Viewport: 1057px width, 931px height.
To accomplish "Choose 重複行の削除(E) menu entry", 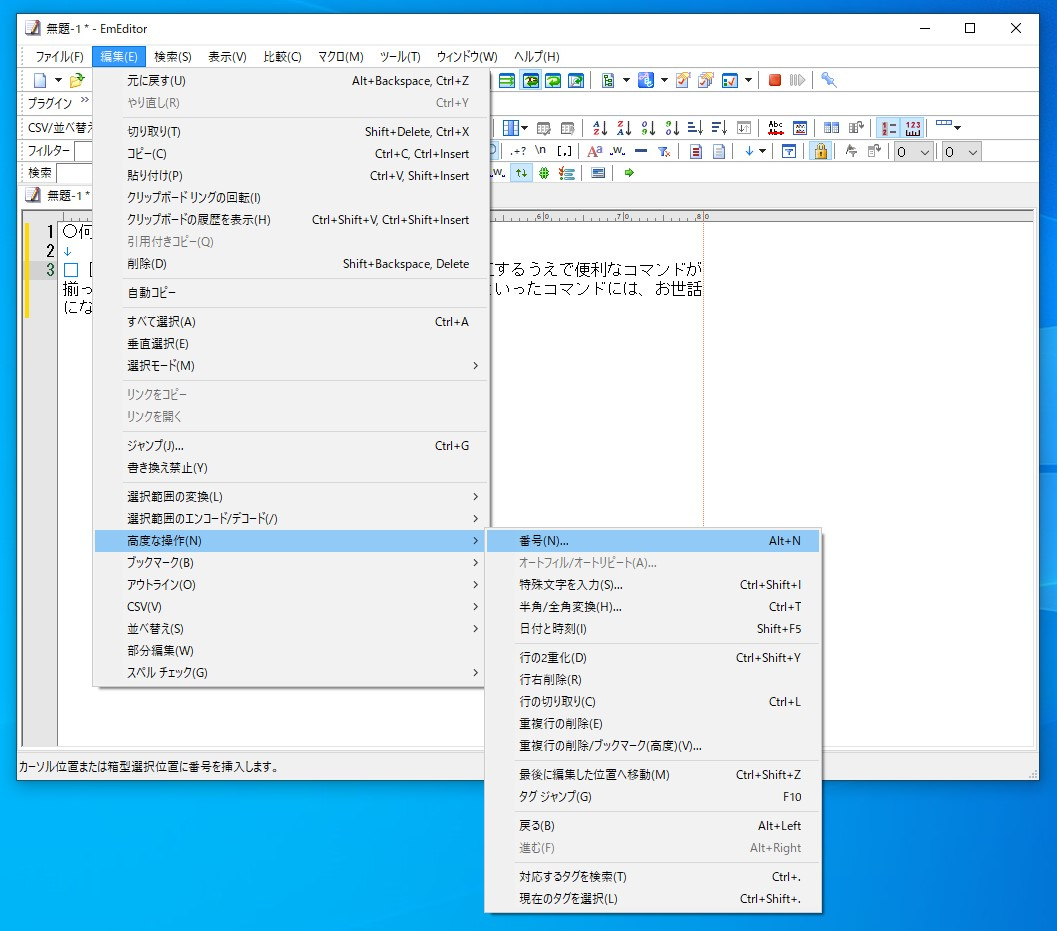I will coord(653,723).
